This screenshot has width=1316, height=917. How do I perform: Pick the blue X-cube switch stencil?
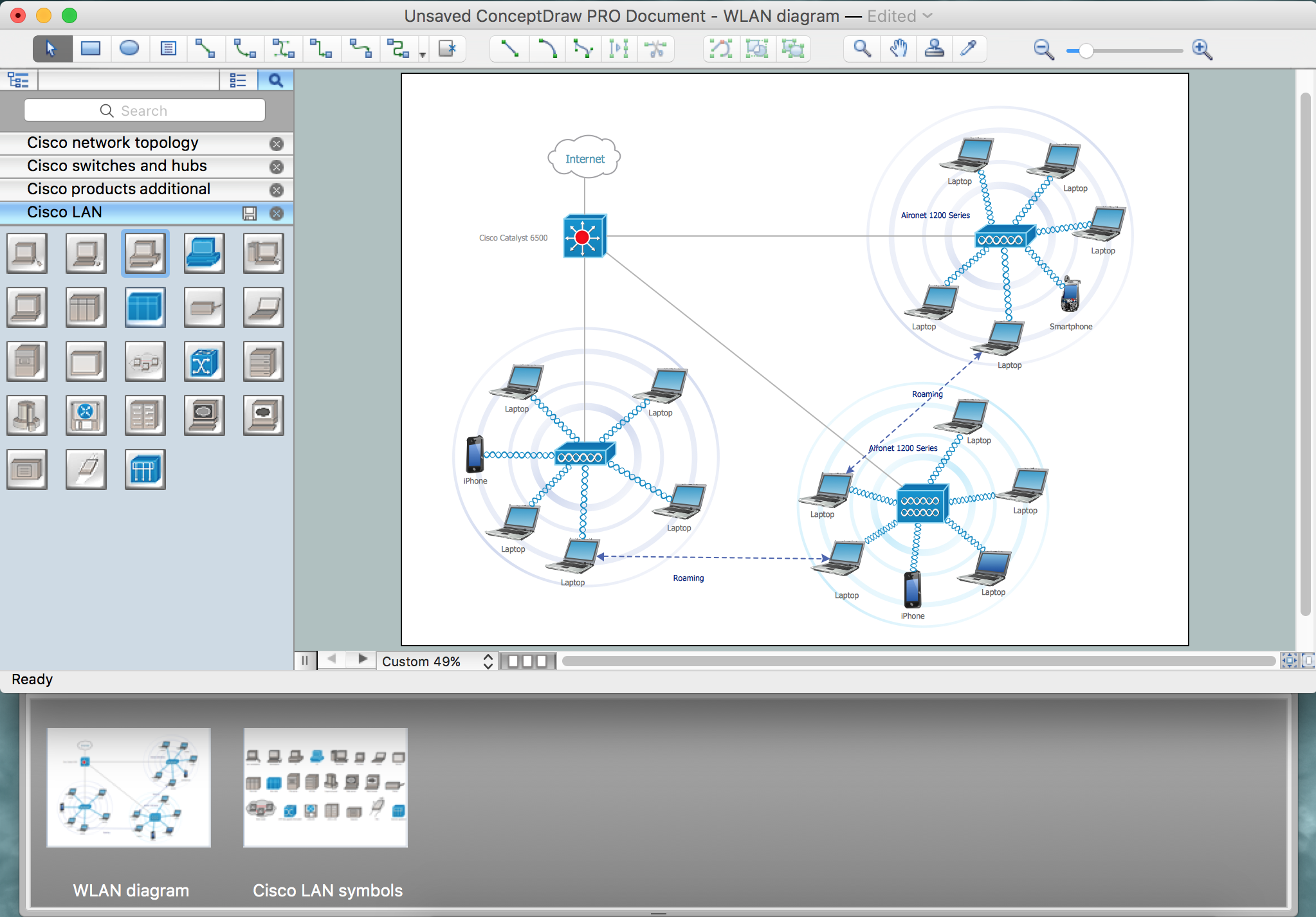pyautogui.click(x=205, y=361)
